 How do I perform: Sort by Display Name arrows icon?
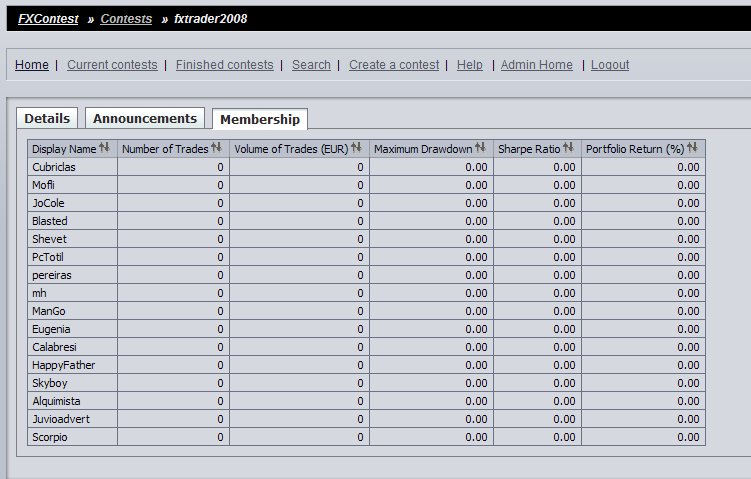[104, 148]
